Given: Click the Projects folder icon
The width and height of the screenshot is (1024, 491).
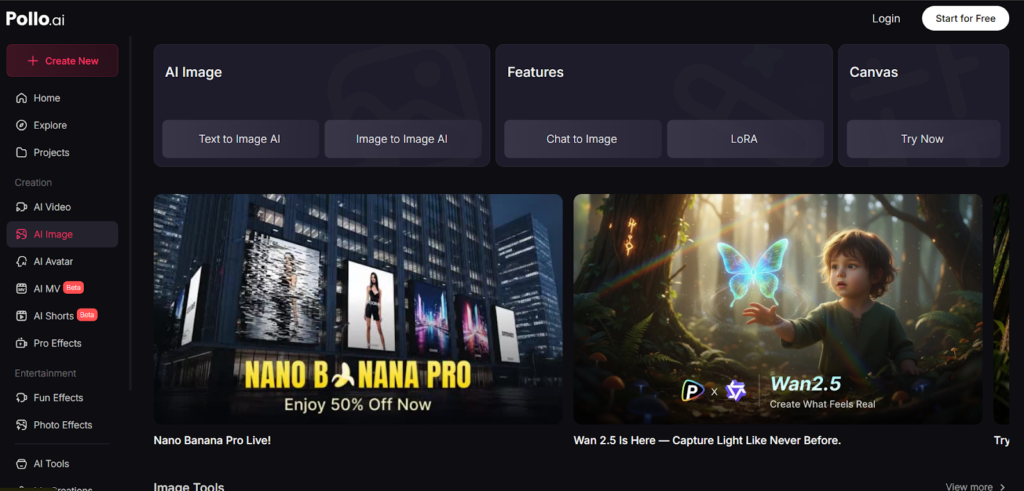Looking at the screenshot, I should [x=22, y=152].
